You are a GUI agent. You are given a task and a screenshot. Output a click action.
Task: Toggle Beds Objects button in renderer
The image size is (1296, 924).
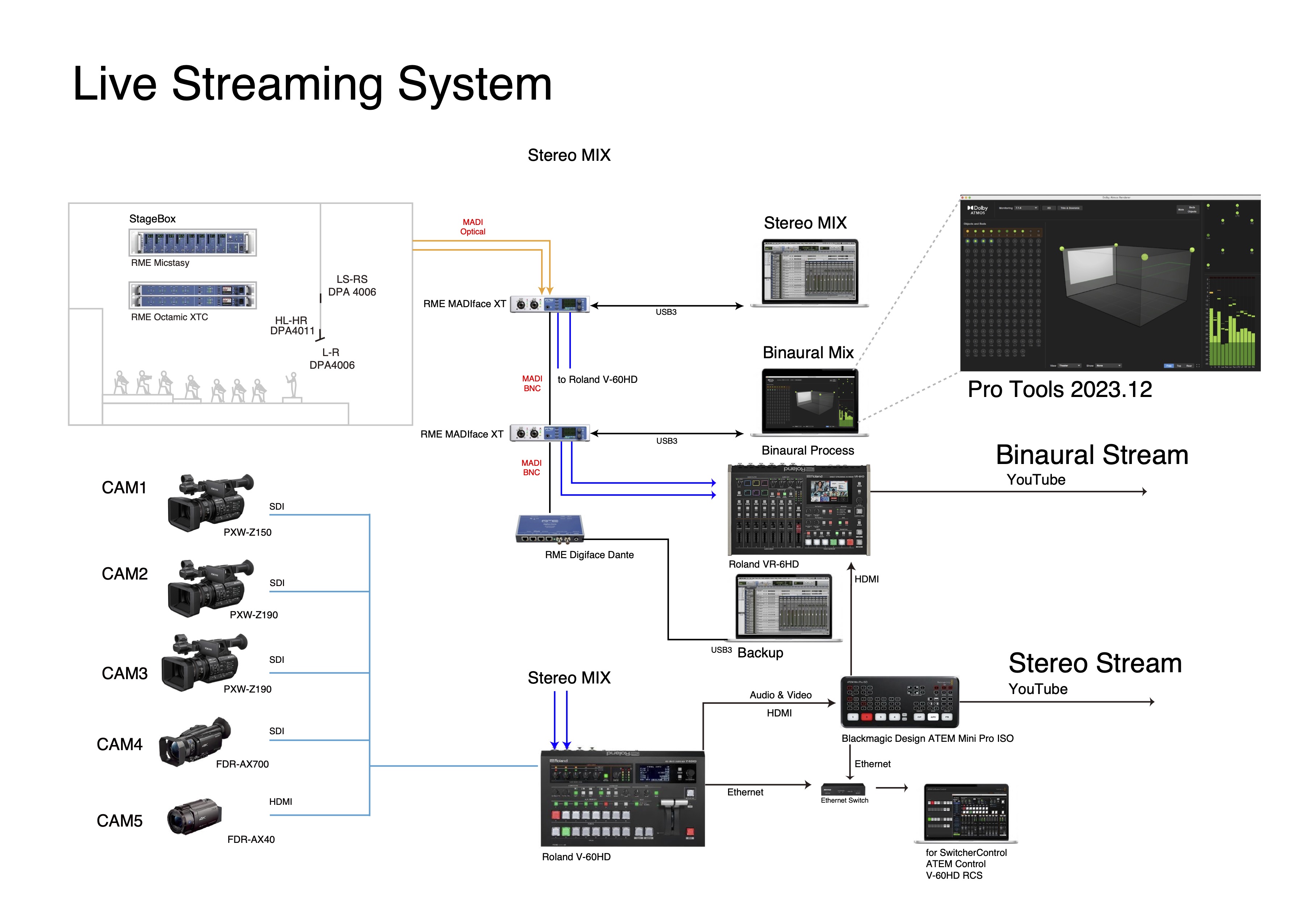(x=1192, y=209)
